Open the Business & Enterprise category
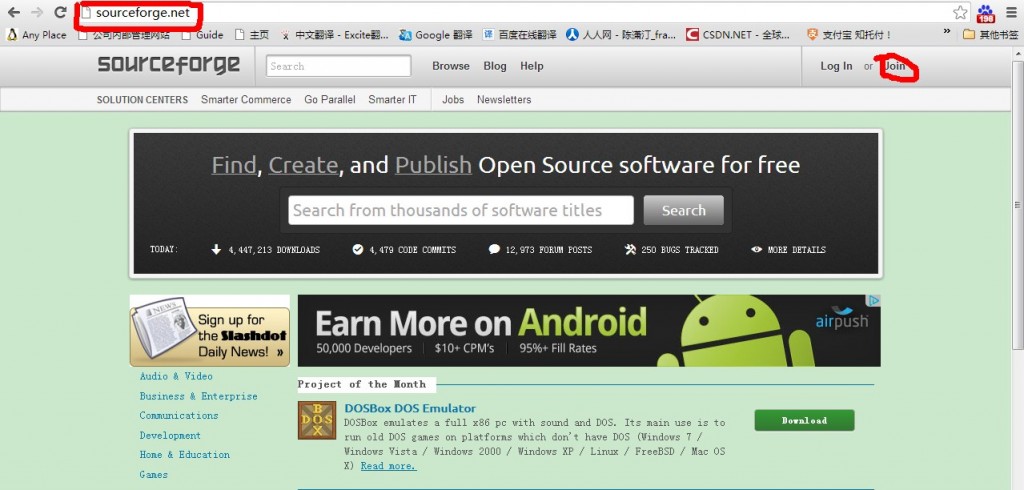 (199, 396)
